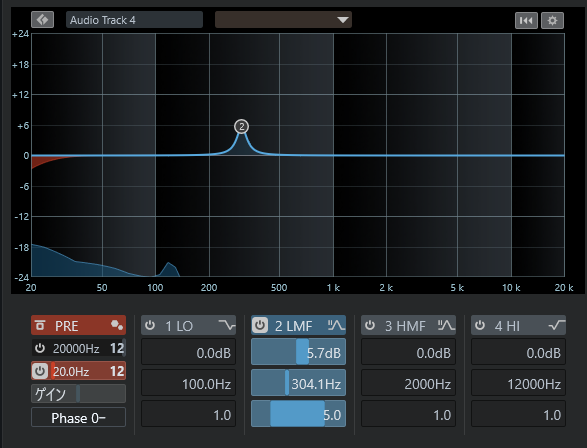Click the 1 LO gain 0.0dB field
This screenshot has height=448, width=587.
(188, 352)
